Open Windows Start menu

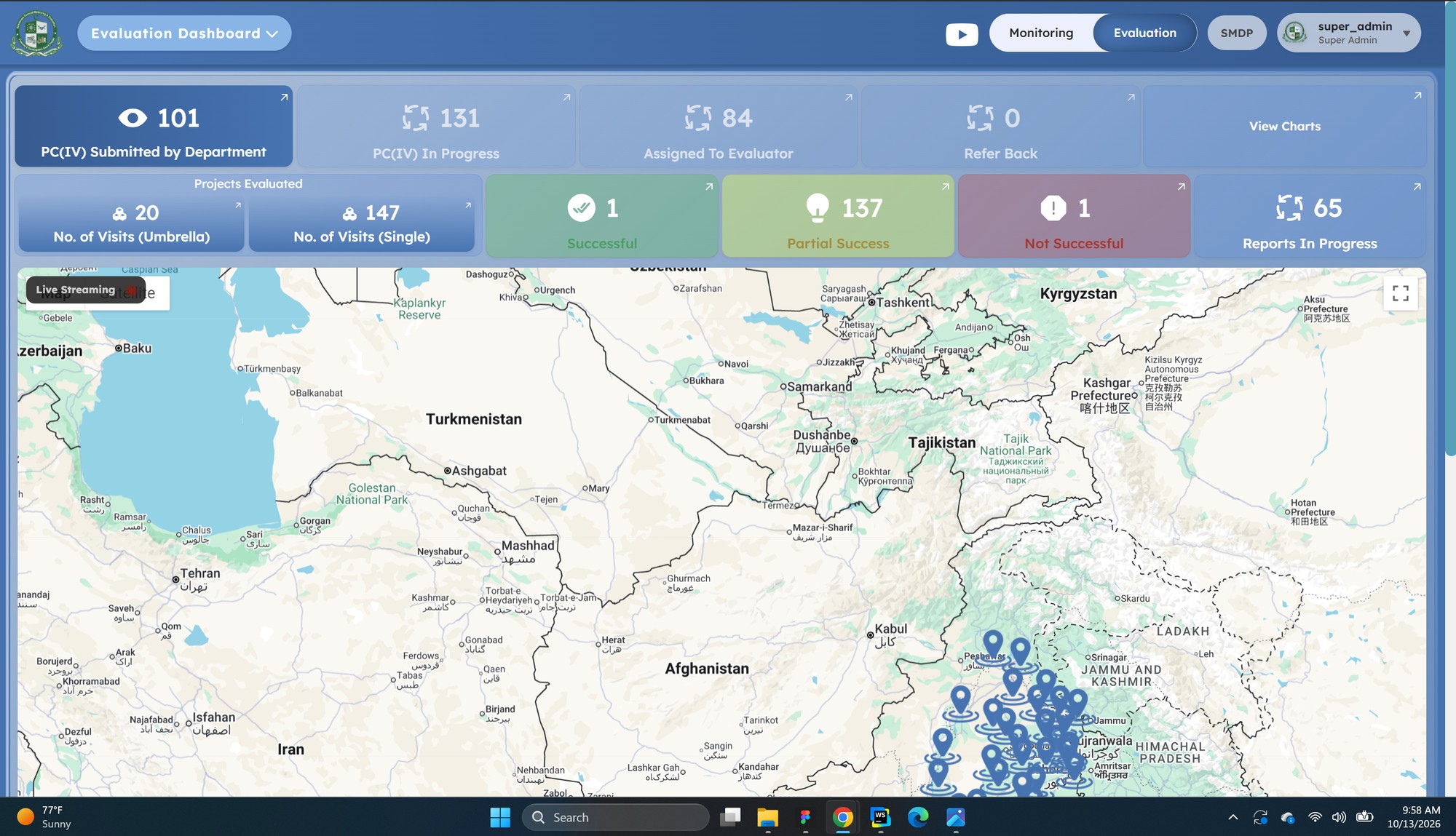500,817
